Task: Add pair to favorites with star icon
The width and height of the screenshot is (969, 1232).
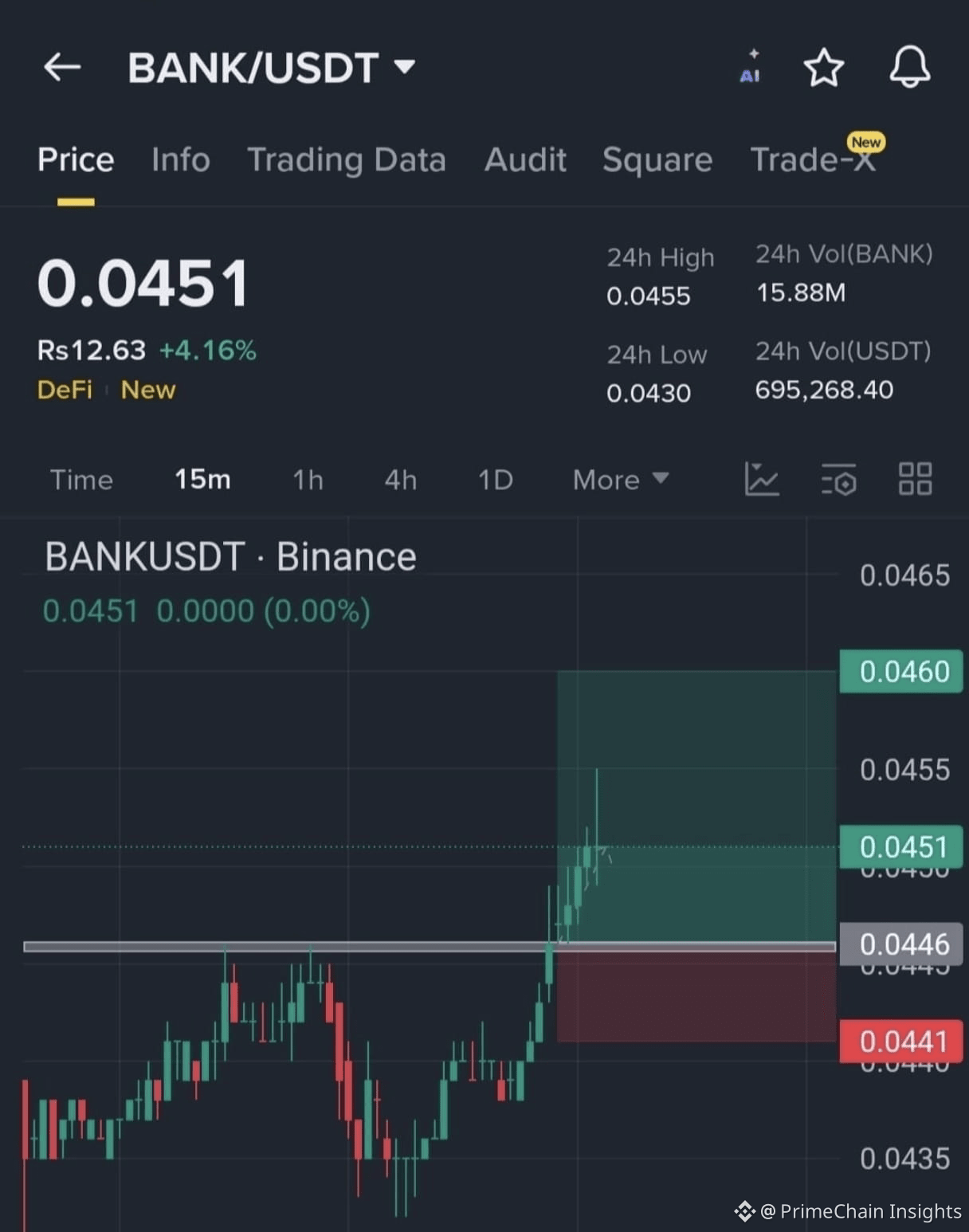Action: pos(823,67)
